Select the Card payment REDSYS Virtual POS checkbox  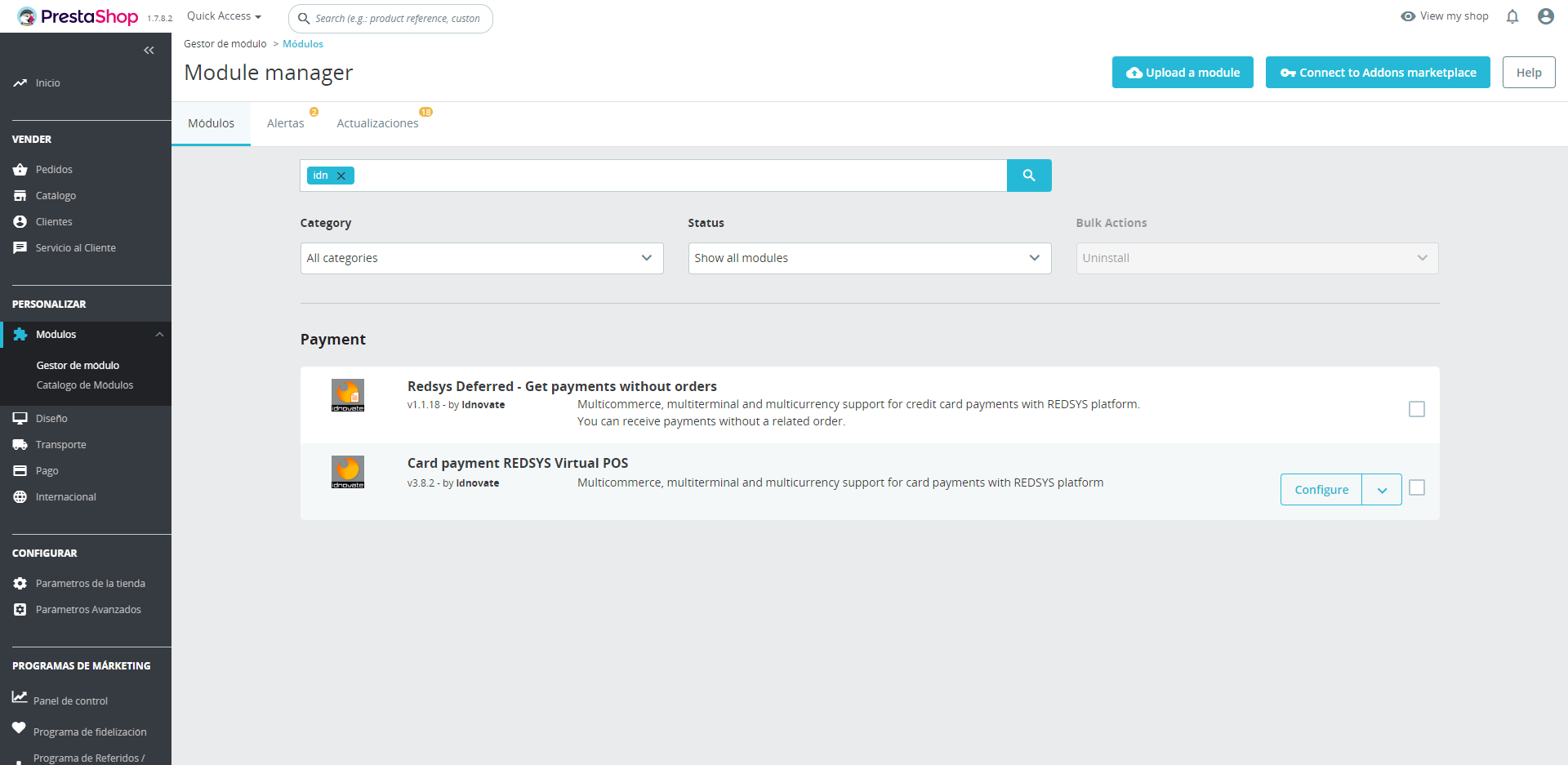(x=1417, y=487)
